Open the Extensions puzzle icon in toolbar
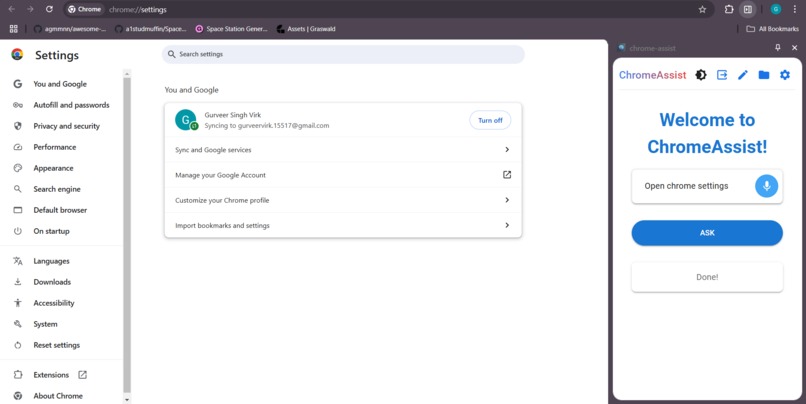The width and height of the screenshot is (806, 404). click(x=728, y=9)
